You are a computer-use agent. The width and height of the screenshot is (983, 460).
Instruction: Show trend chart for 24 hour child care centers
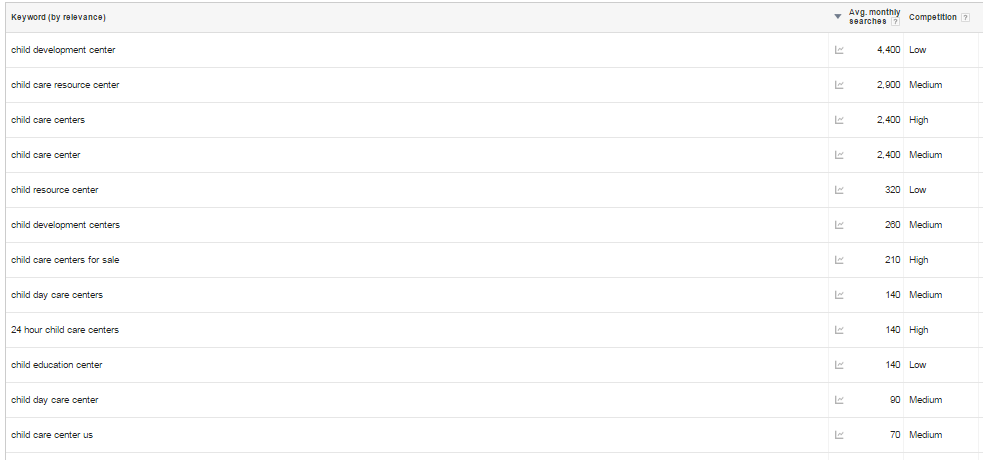(839, 330)
